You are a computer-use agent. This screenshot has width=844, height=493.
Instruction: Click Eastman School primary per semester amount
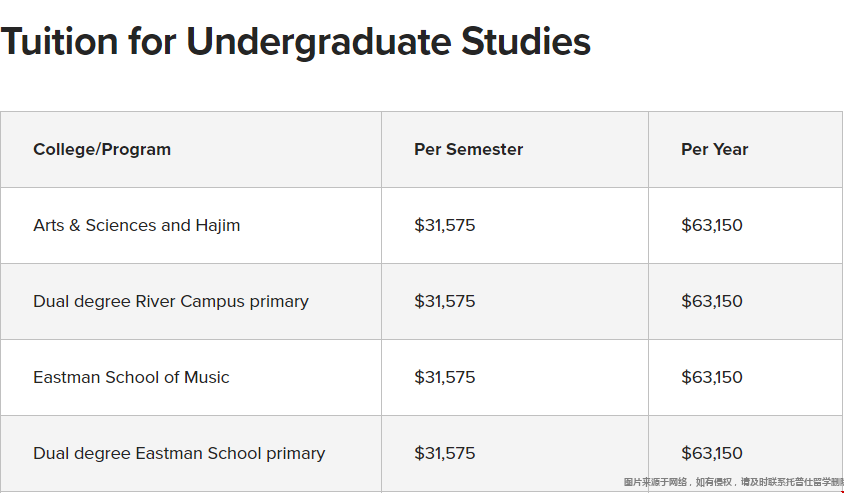click(x=445, y=453)
